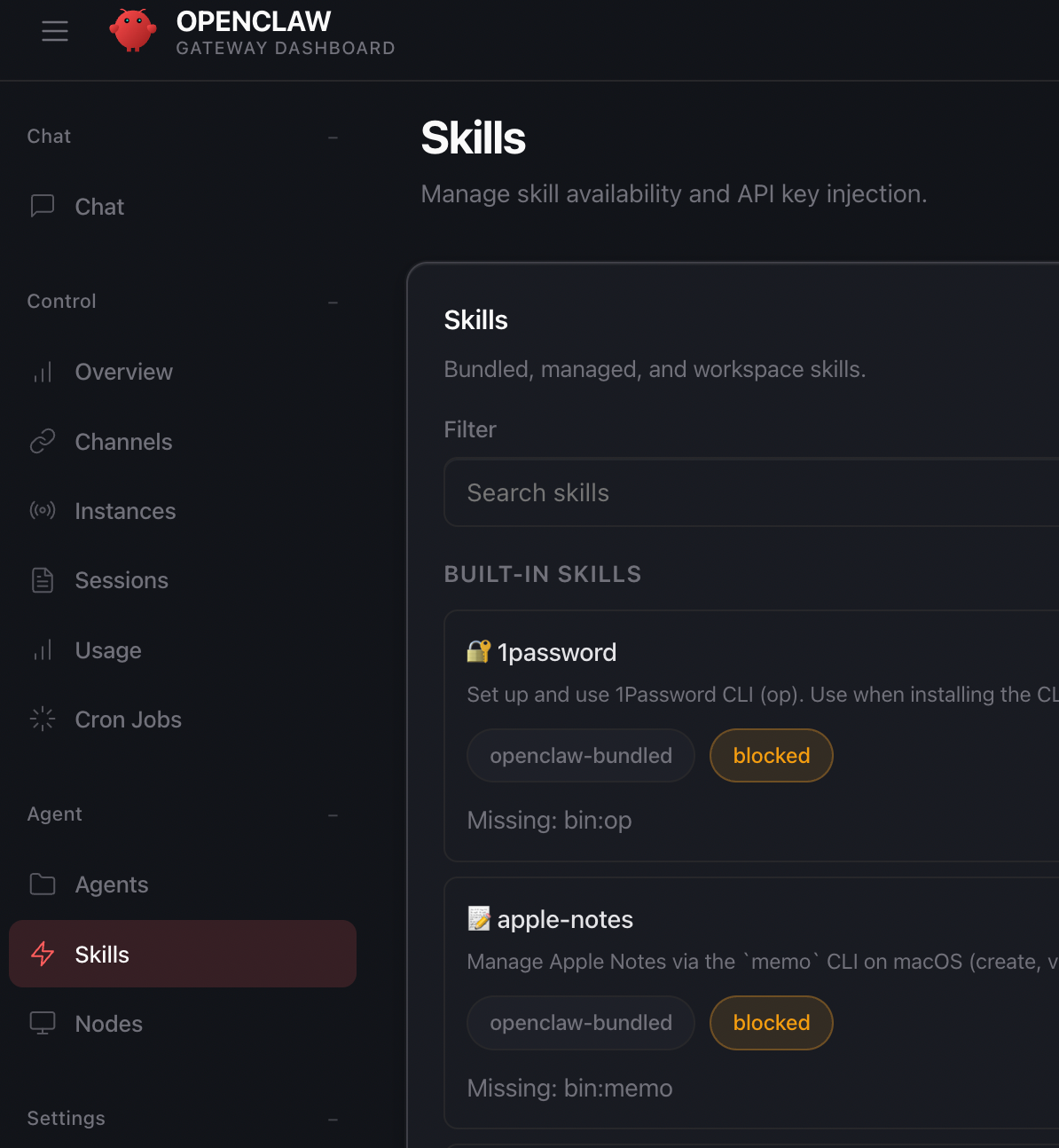Click the Cron Jobs spinner icon

tap(43, 719)
